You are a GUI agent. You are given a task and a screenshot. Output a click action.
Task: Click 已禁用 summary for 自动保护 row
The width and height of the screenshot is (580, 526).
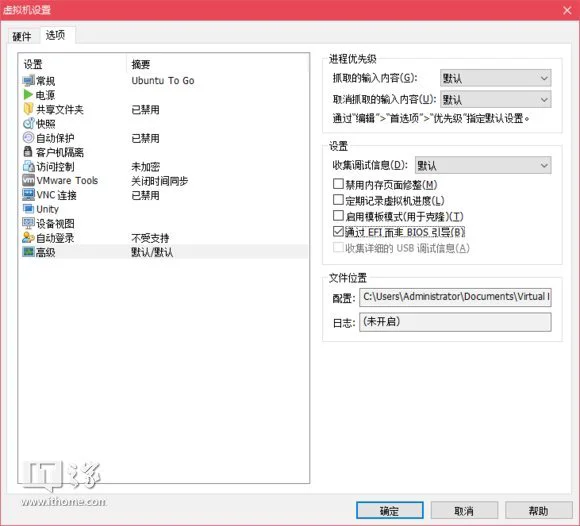pyautogui.click(x=145, y=138)
